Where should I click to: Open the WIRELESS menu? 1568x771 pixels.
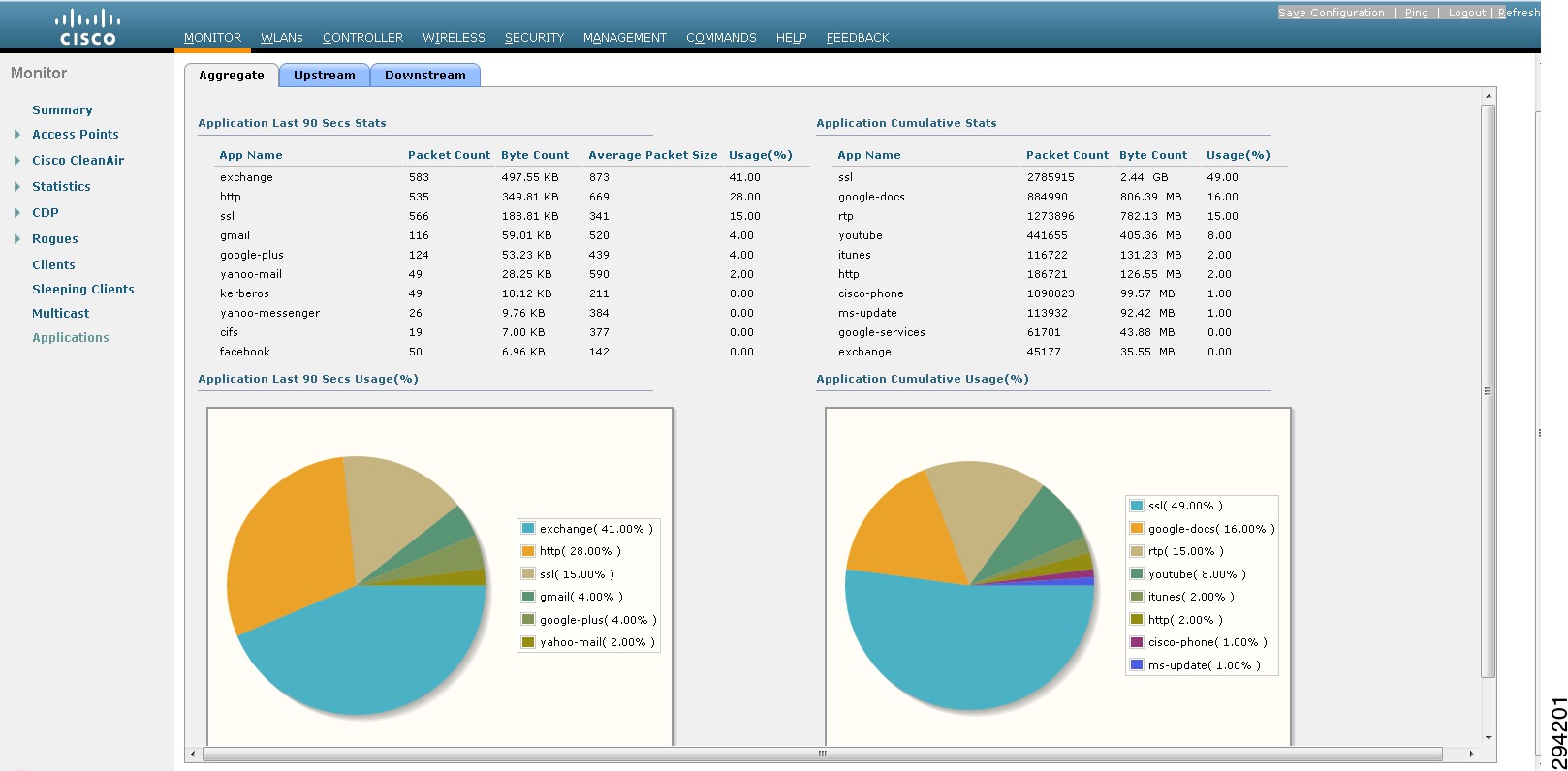[454, 38]
